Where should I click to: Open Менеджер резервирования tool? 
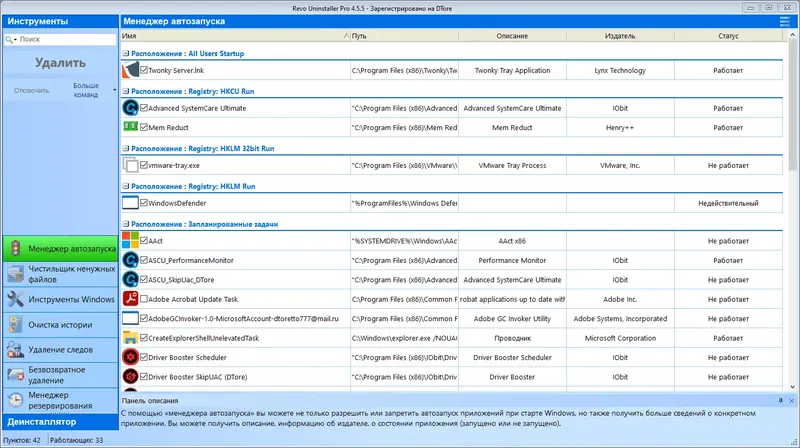coord(60,400)
